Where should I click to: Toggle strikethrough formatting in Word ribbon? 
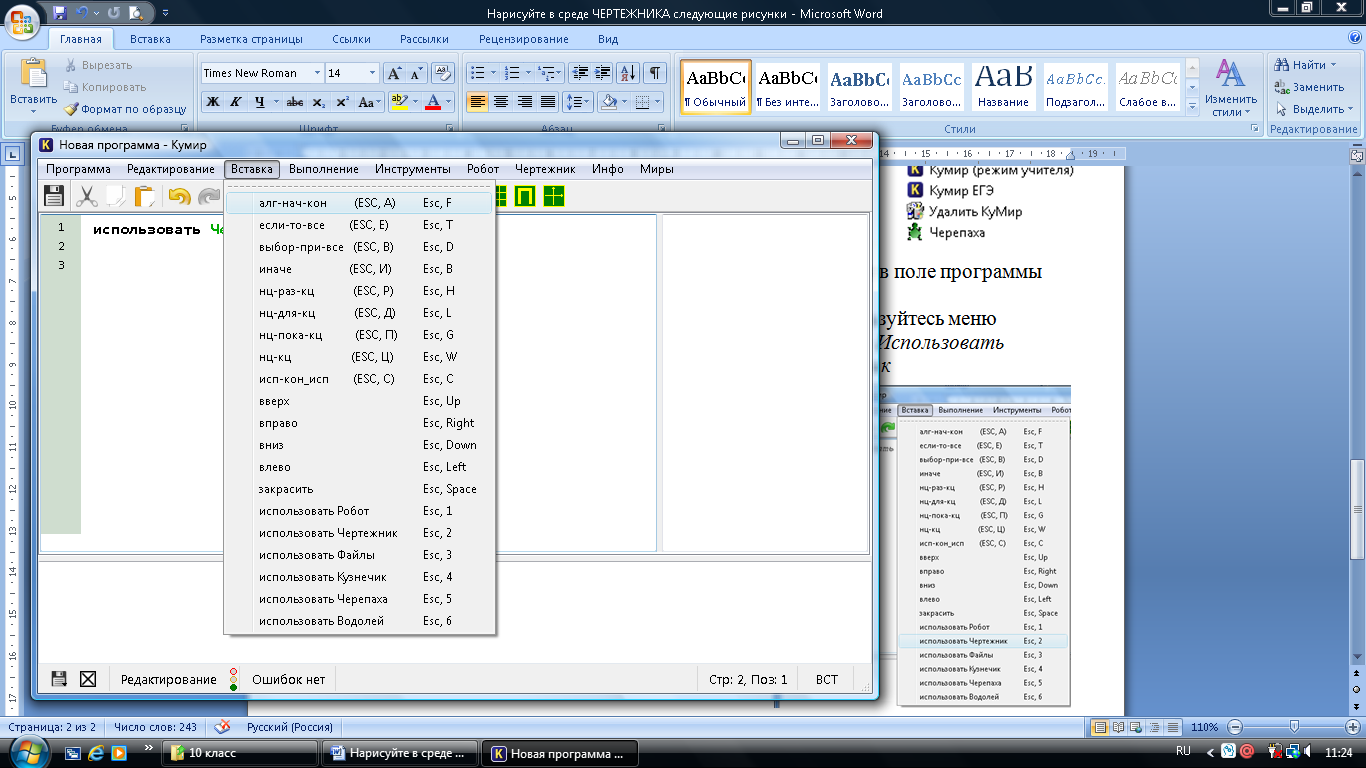point(294,102)
